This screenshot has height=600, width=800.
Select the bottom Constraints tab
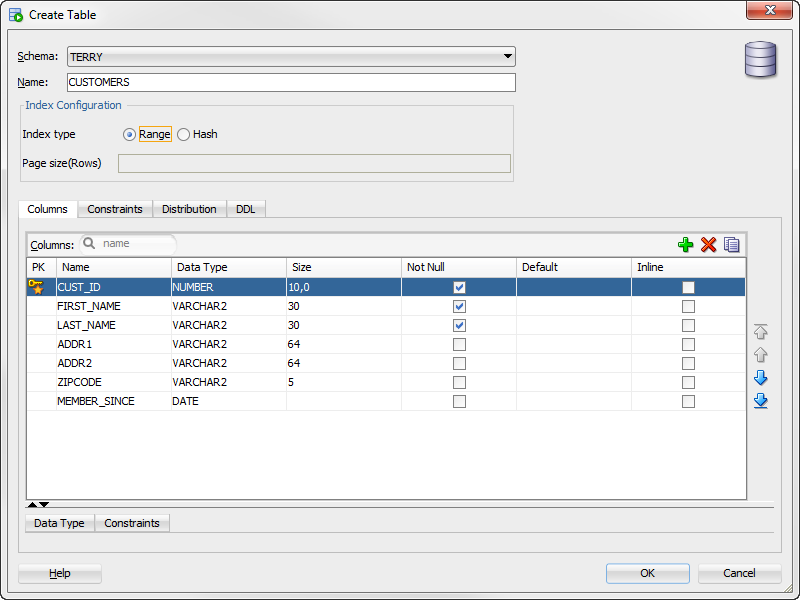click(x=132, y=523)
